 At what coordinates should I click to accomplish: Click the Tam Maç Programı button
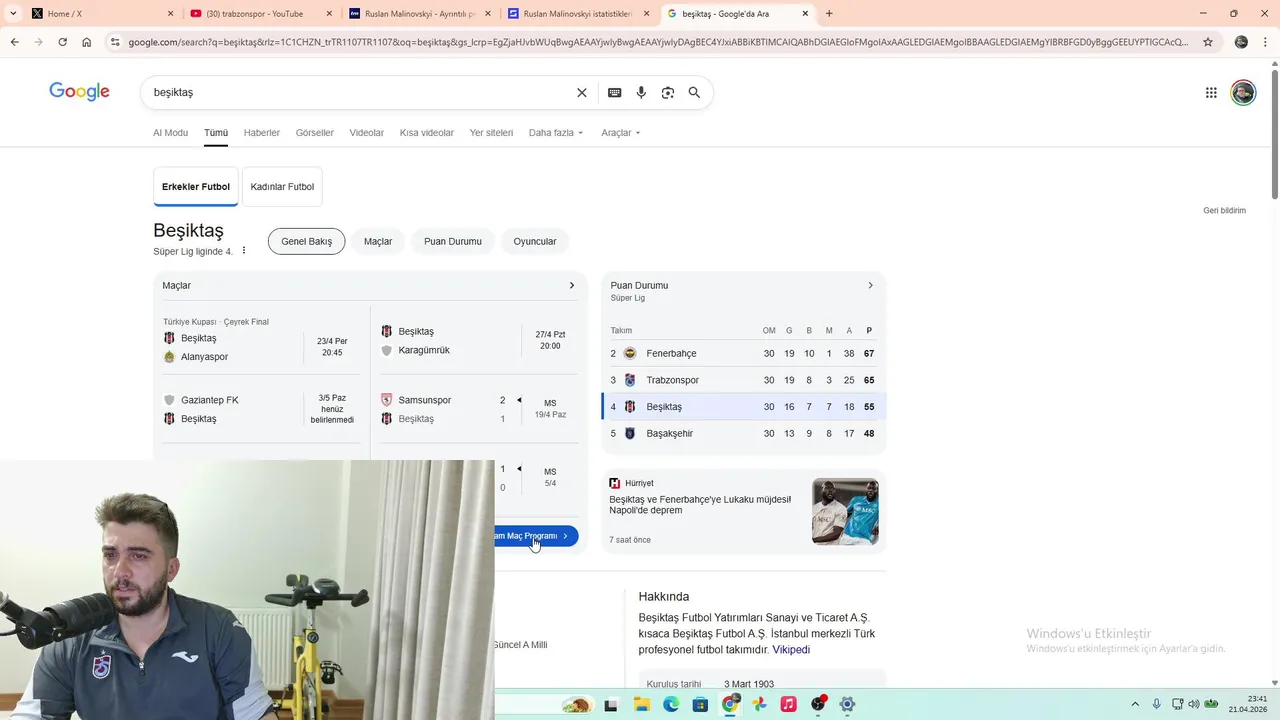[535, 536]
